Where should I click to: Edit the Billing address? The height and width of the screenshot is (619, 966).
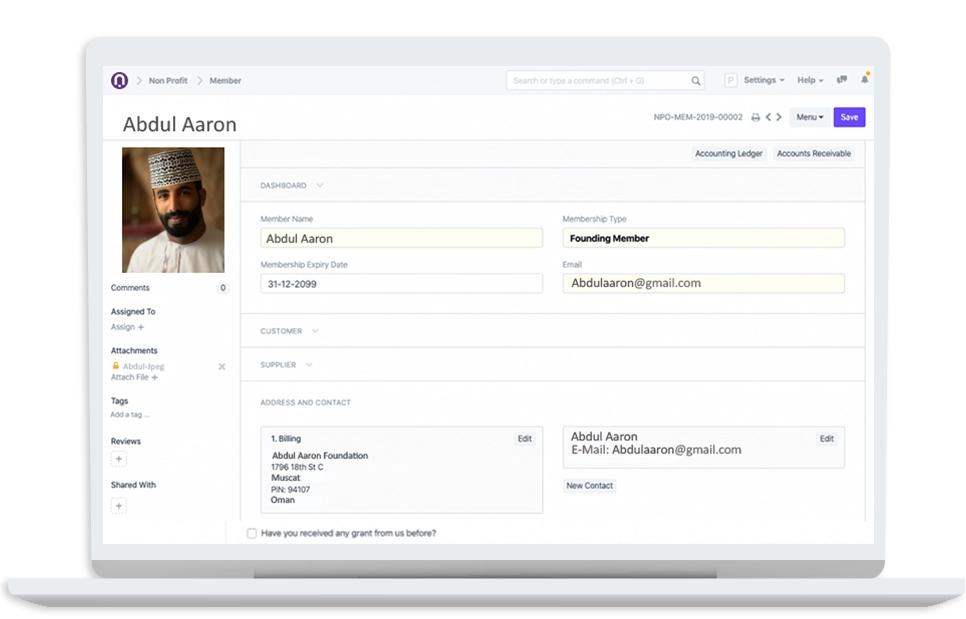[524, 438]
